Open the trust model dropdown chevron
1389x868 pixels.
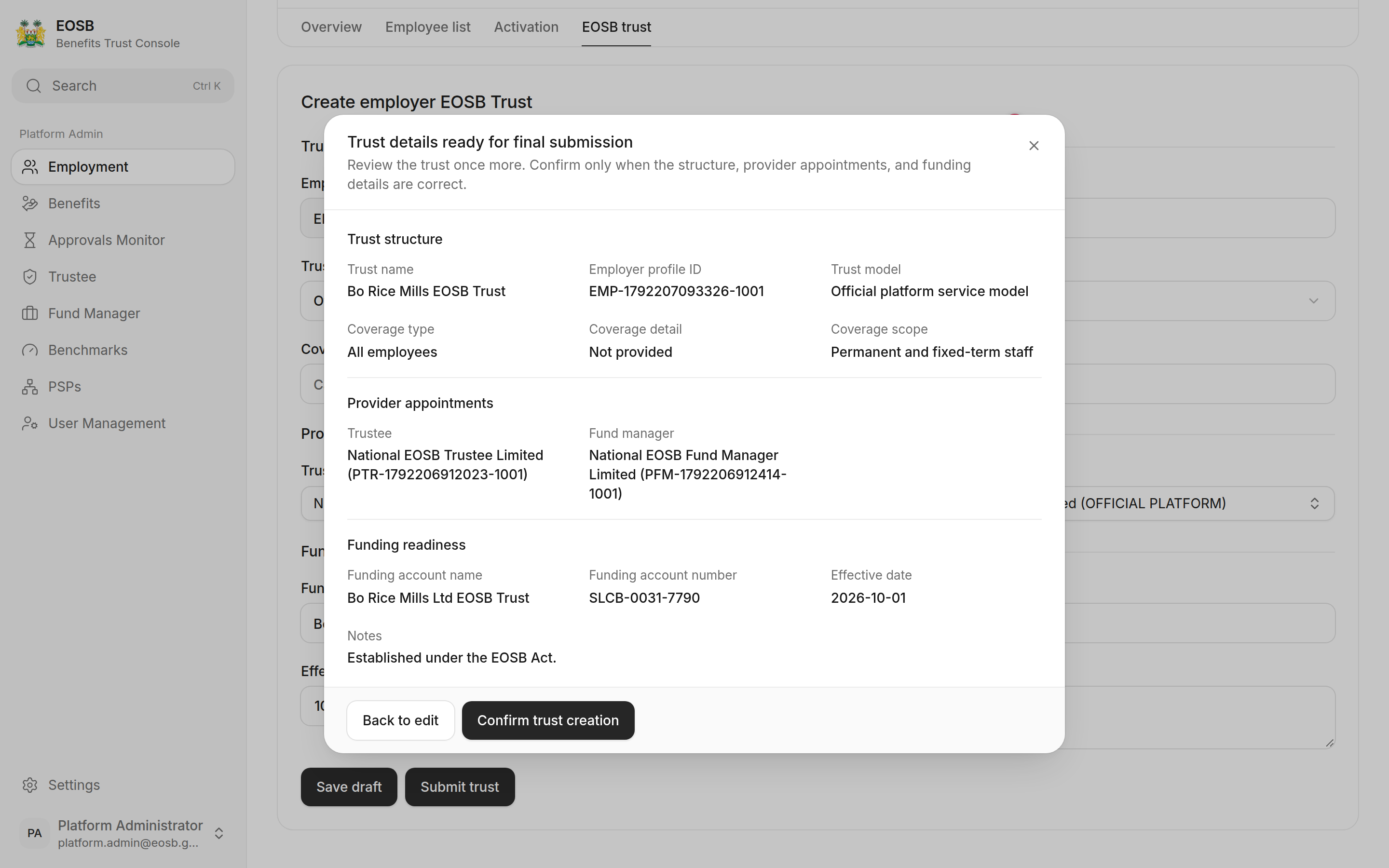pyautogui.click(x=1313, y=301)
